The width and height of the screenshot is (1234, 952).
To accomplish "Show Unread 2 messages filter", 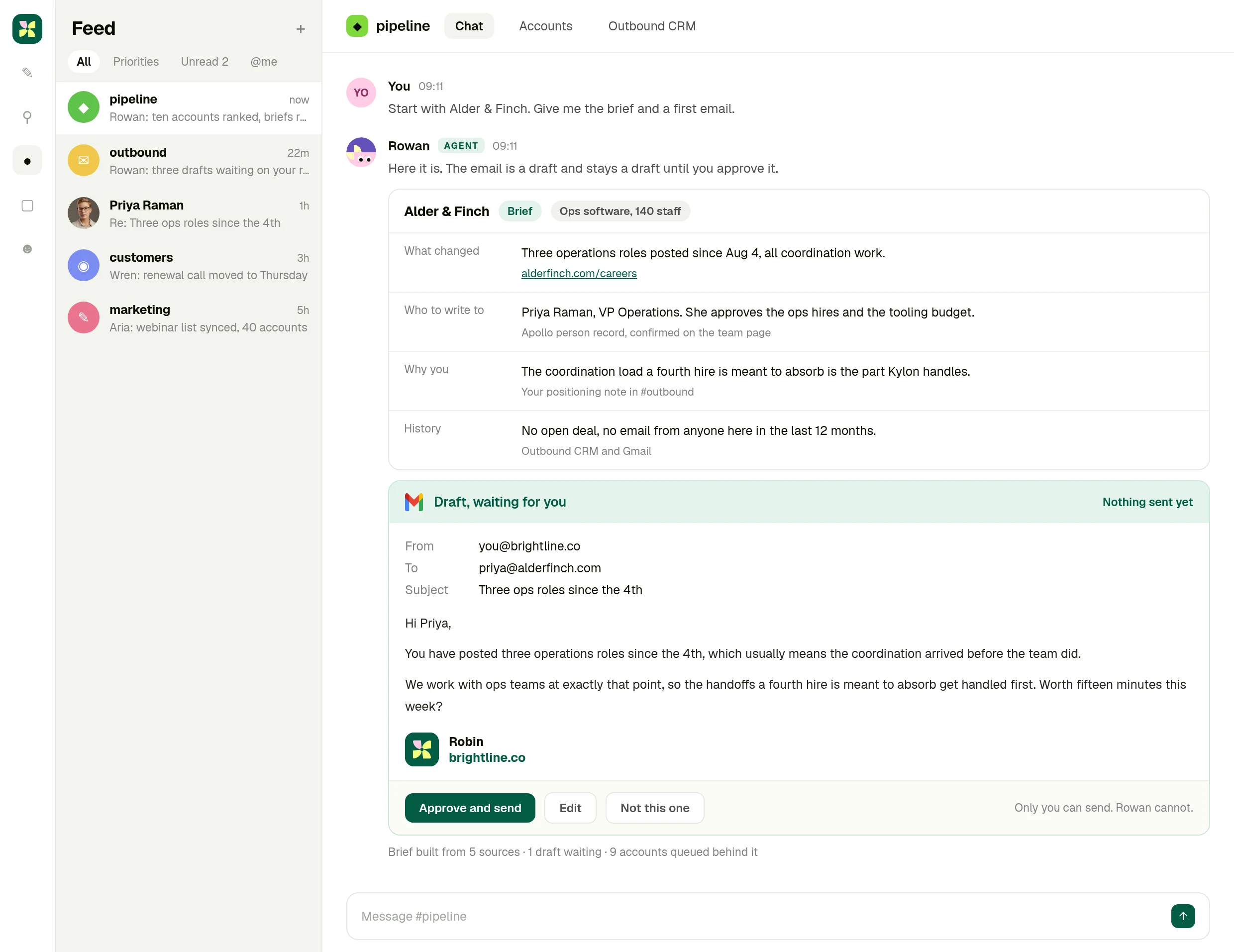I will coord(205,62).
